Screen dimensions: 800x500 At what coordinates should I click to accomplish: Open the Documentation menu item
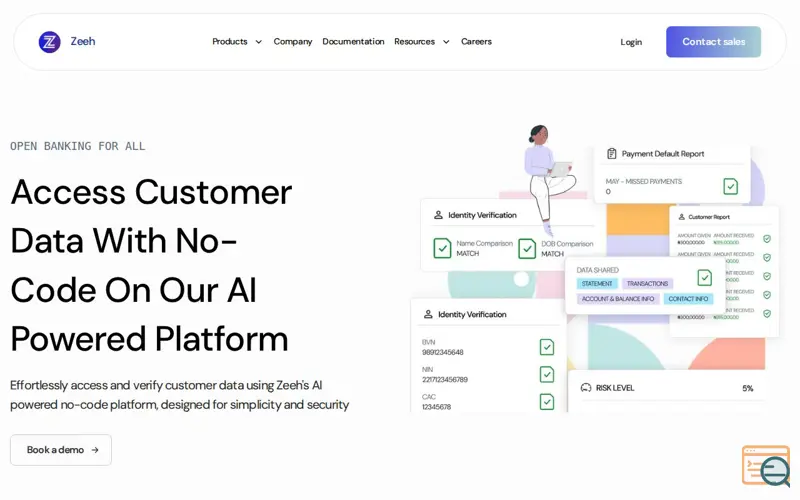pyautogui.click(x=353, y=41)
